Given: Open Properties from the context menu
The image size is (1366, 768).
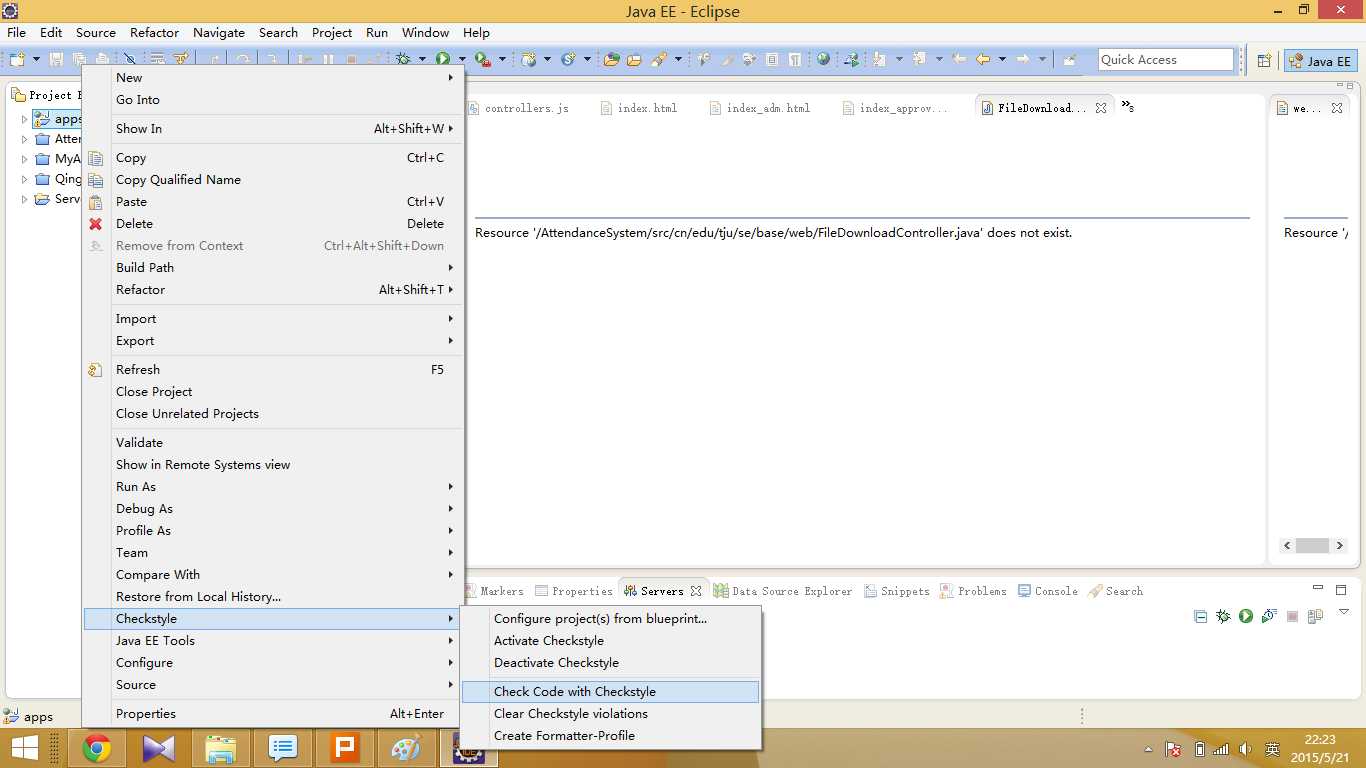Looking at the screenshot, I should [x=273, y=713].
